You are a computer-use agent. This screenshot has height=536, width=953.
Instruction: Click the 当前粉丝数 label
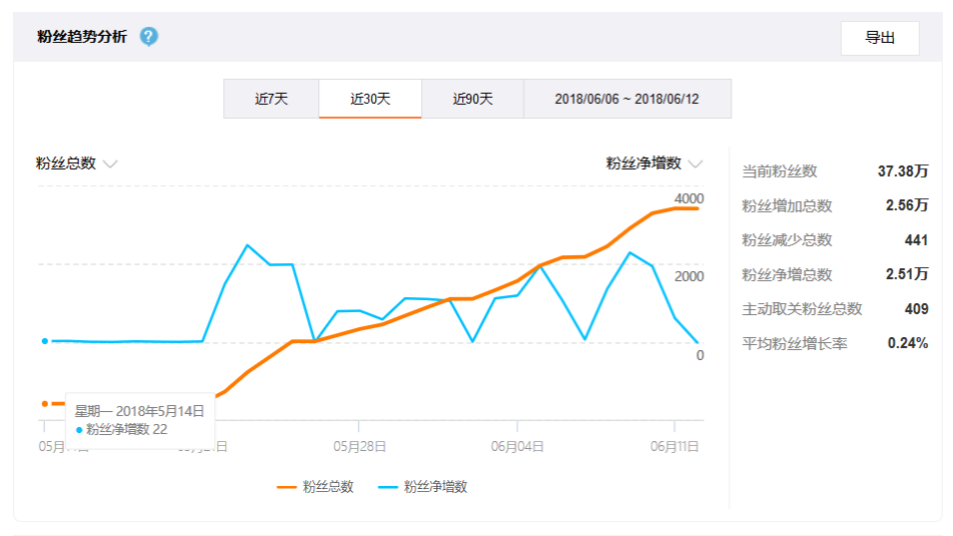(779, 171)
